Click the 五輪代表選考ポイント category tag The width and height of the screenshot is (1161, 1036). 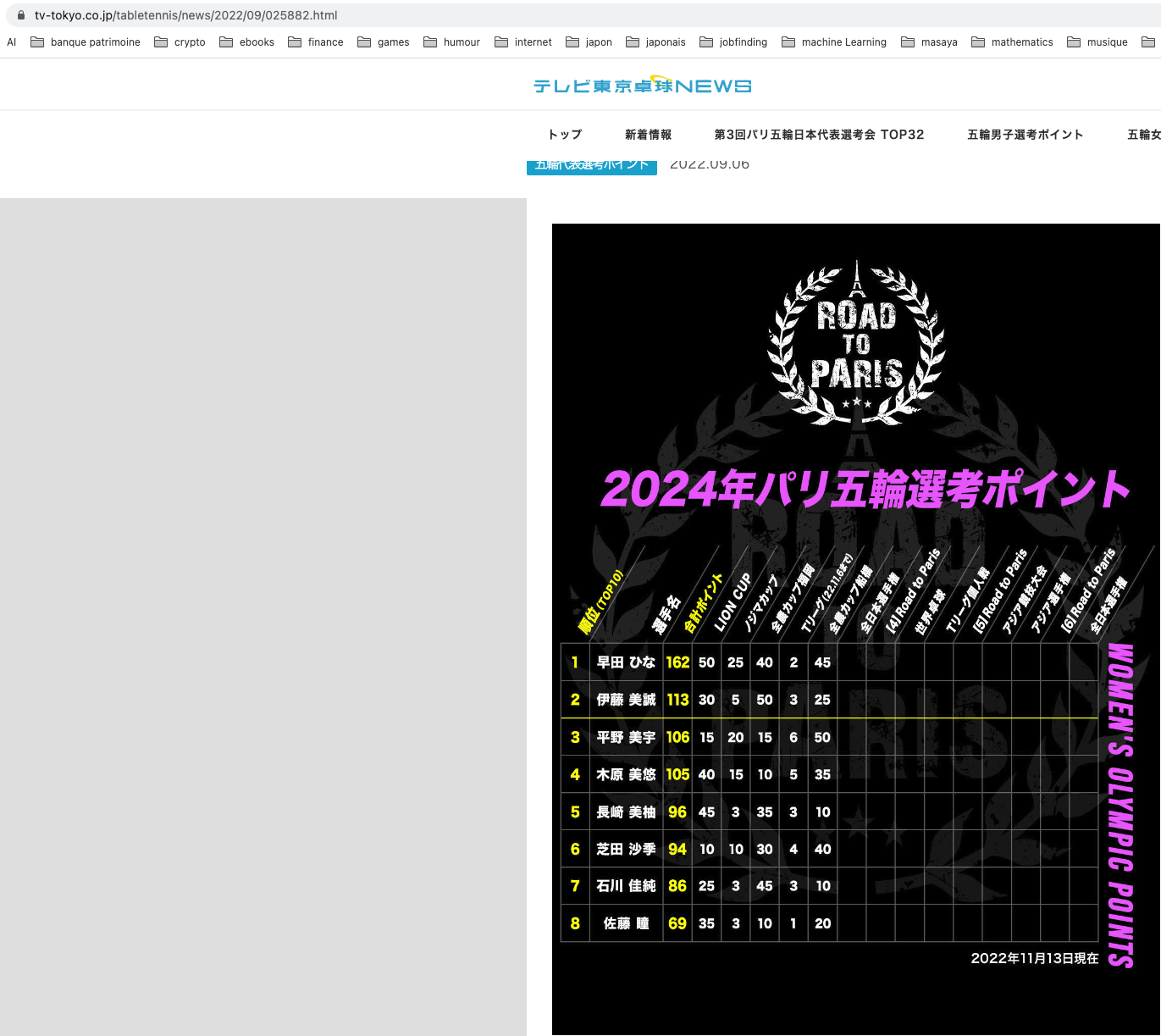(592, 166)
